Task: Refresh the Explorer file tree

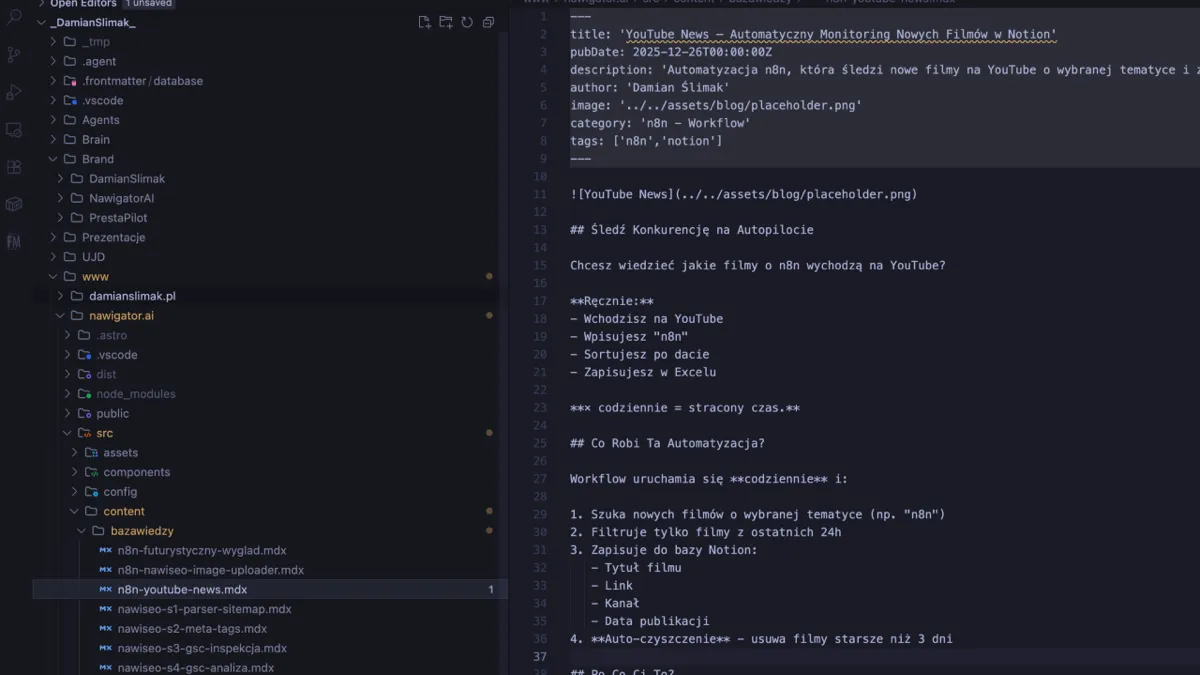Action: pyautogui.click(x=467, y=22)
